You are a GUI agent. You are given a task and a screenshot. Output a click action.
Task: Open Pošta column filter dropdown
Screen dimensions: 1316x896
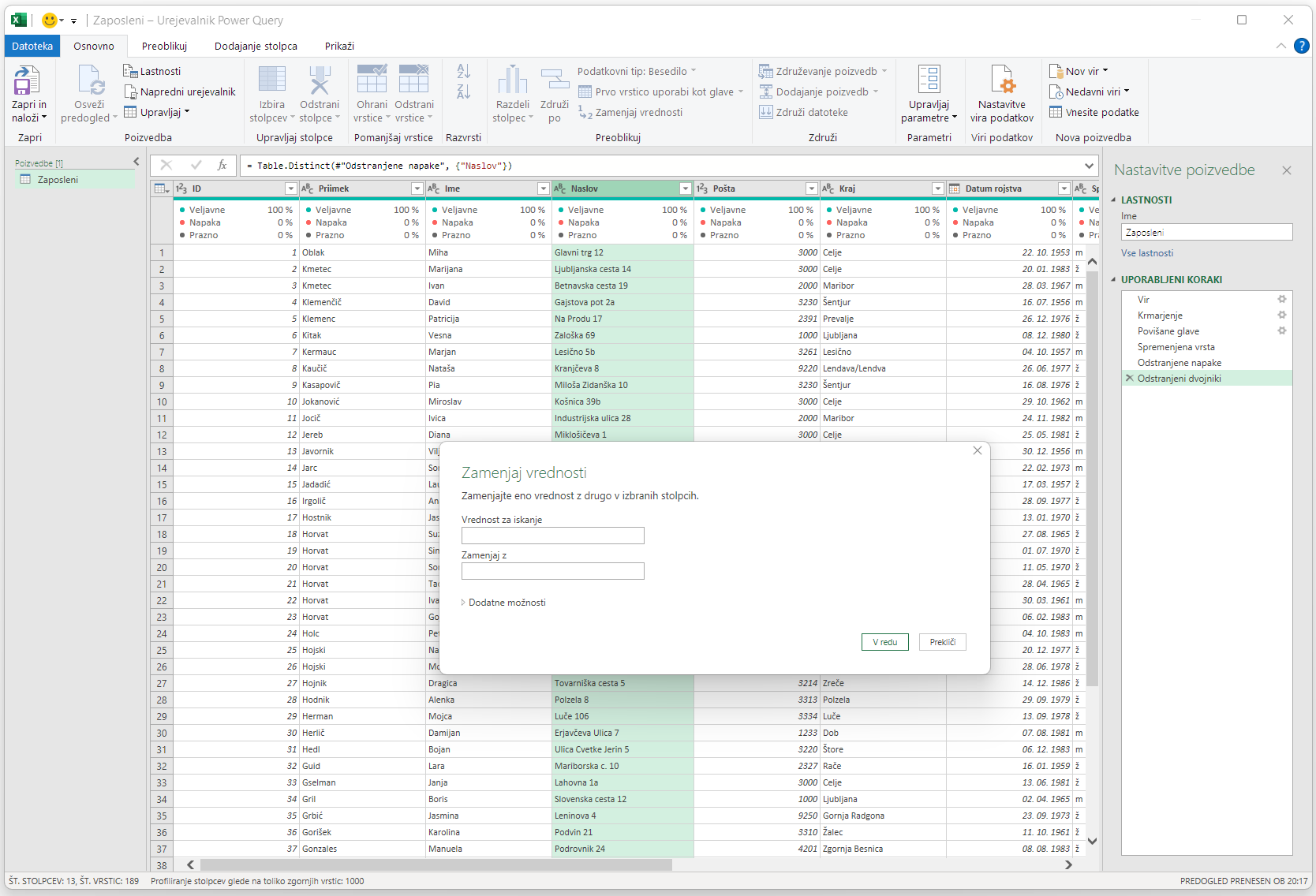(x=811, y=189)
